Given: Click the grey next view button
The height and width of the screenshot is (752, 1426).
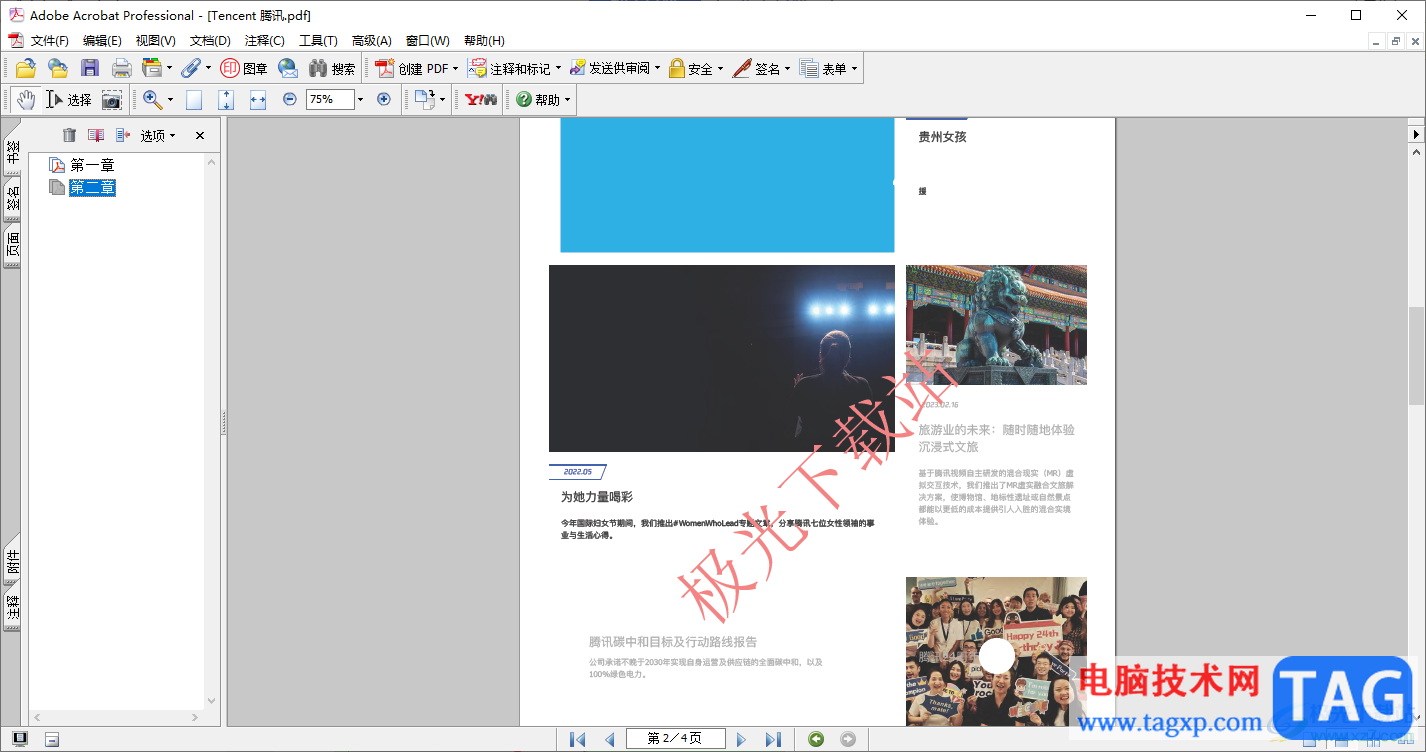Looking at the screenshot, I should pos(848,739).
